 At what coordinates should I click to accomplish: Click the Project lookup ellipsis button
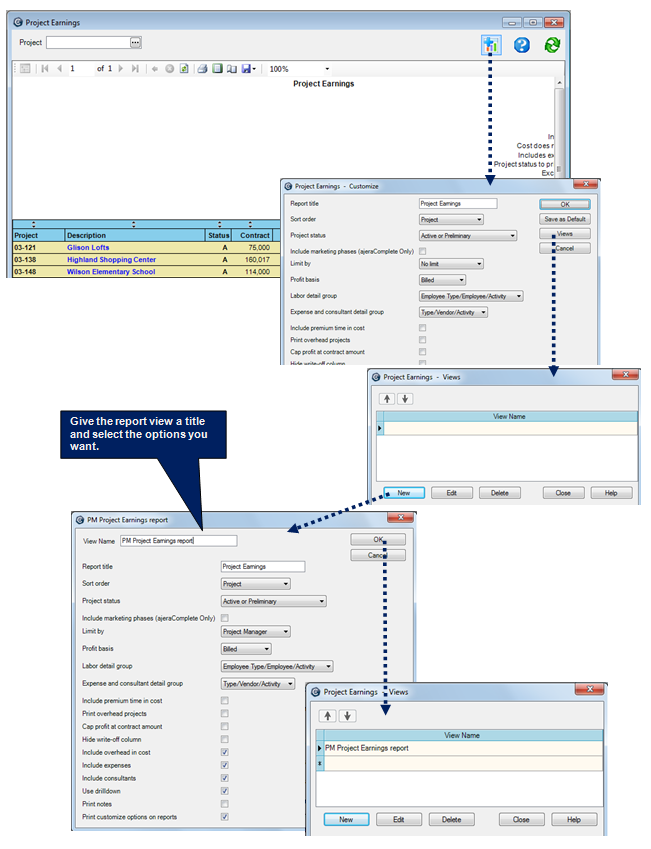(x=136, y=43)
